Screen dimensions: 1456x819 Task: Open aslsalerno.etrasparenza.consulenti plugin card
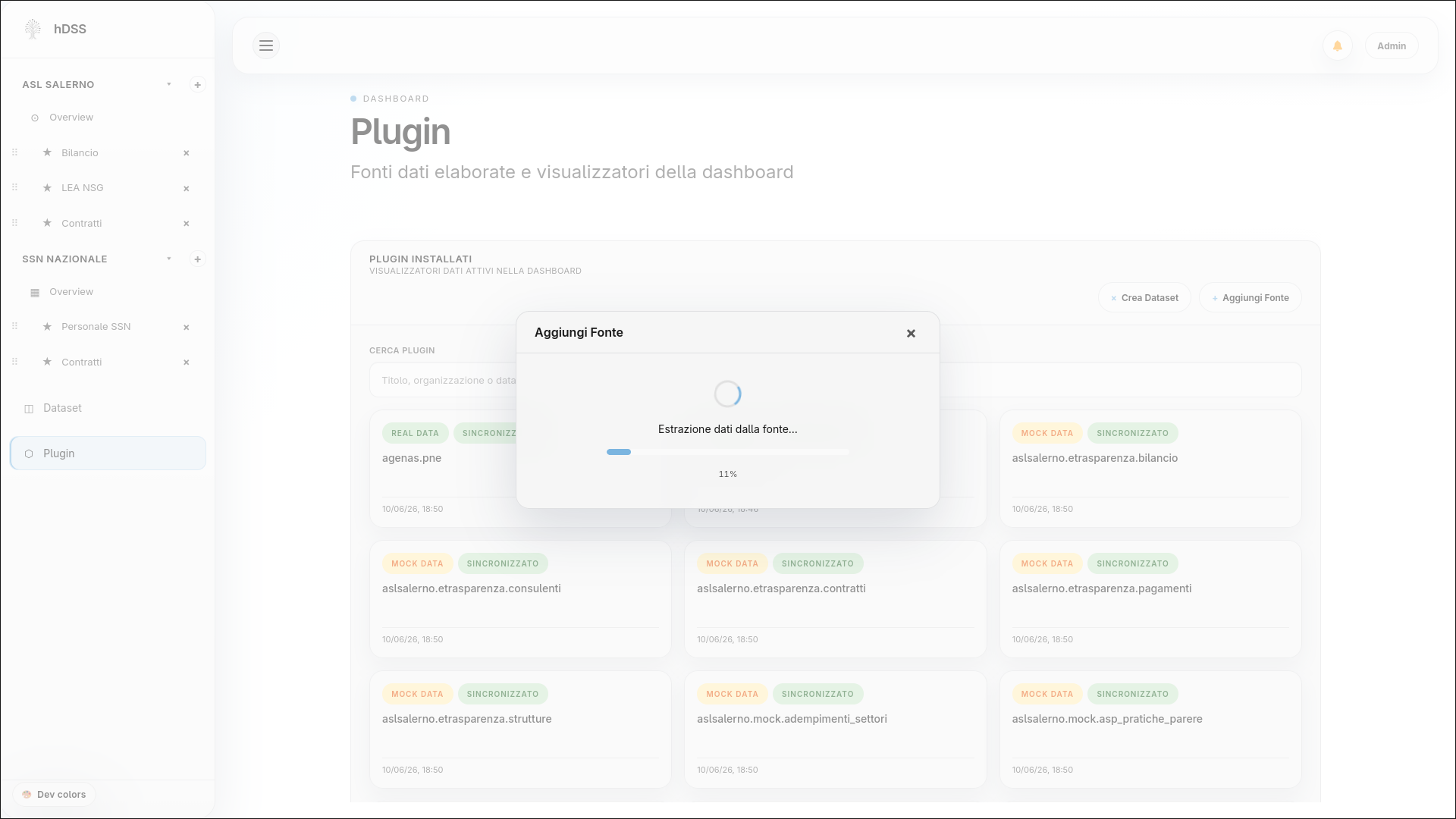pyautogui.click(x=520, y=599)
